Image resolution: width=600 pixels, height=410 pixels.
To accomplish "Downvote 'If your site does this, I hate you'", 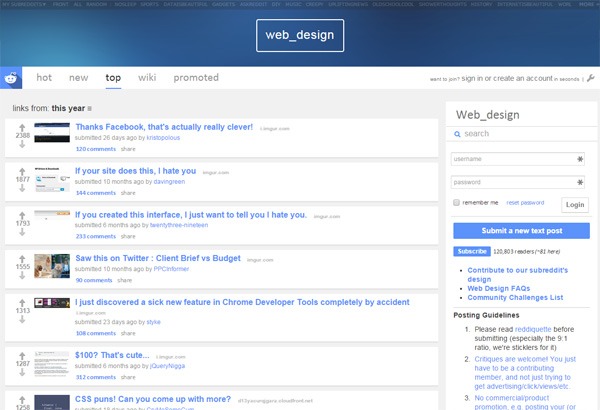I will coord(22,188).
